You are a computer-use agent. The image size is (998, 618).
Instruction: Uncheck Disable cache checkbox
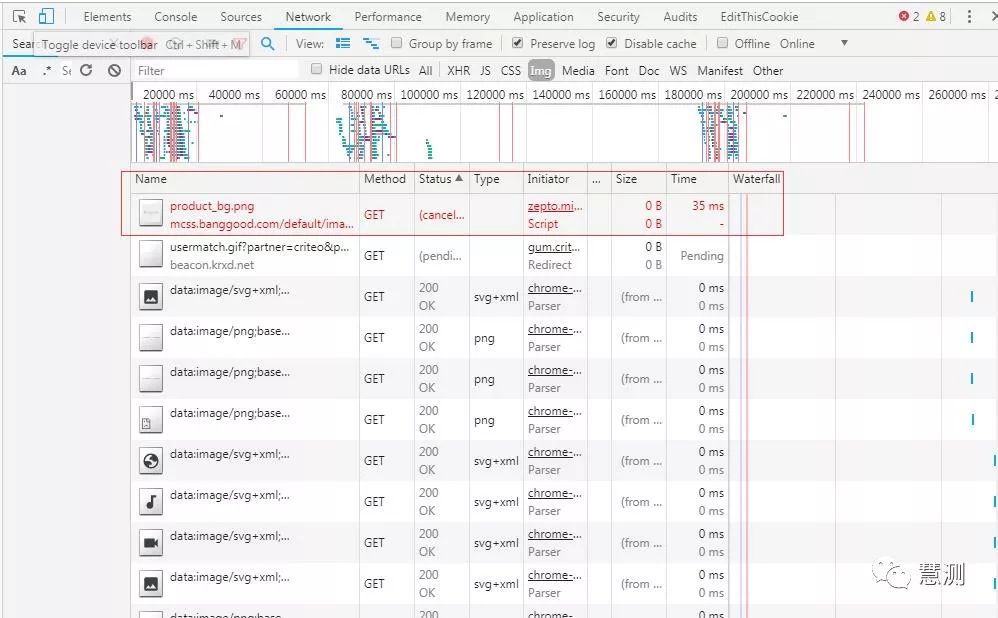(x=612, y=43)
